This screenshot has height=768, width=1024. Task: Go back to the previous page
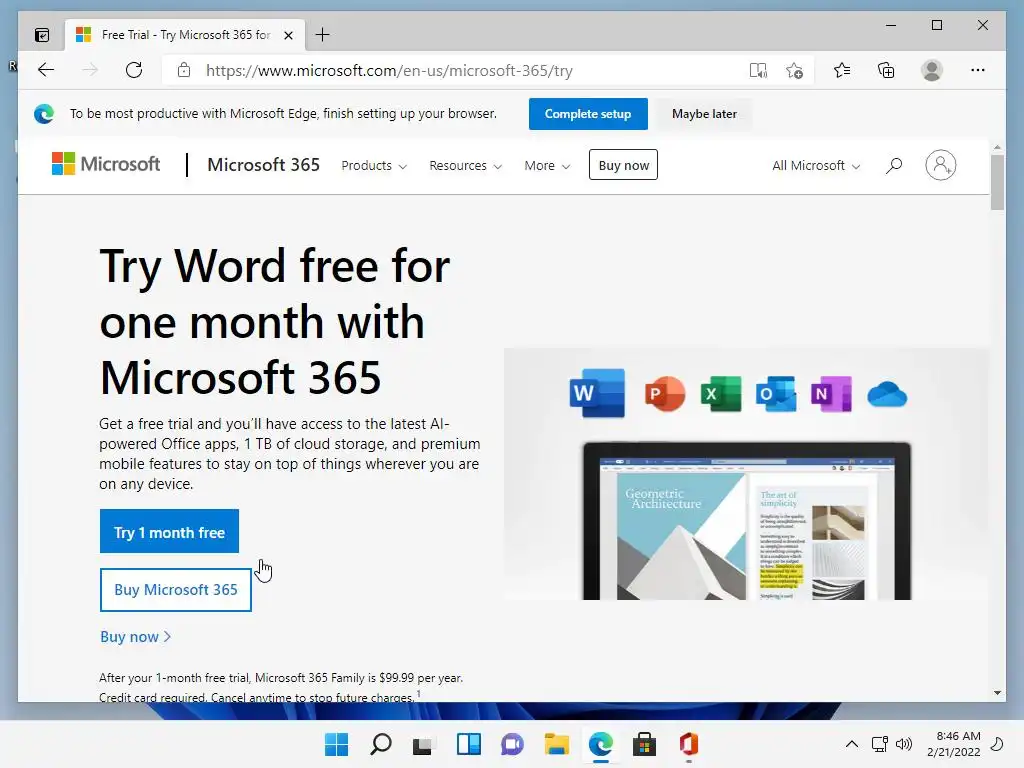(x=46, y=70)
